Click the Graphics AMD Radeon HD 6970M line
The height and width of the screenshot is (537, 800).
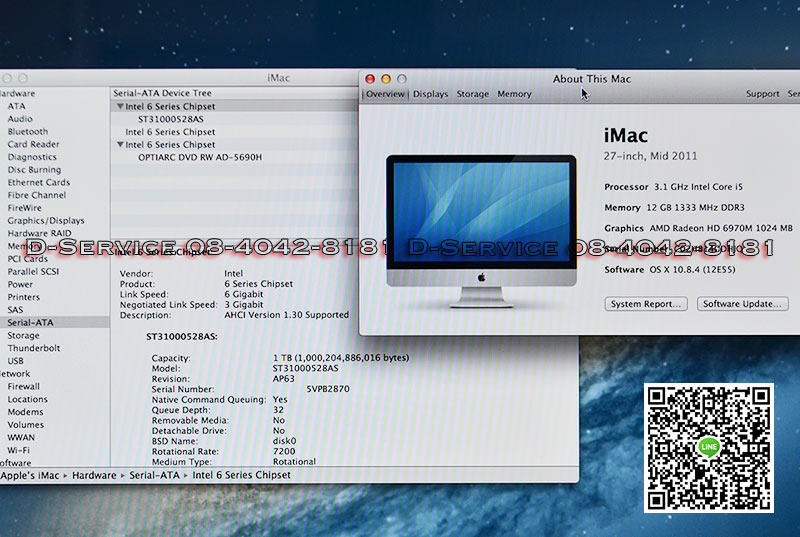pos(698,228)
